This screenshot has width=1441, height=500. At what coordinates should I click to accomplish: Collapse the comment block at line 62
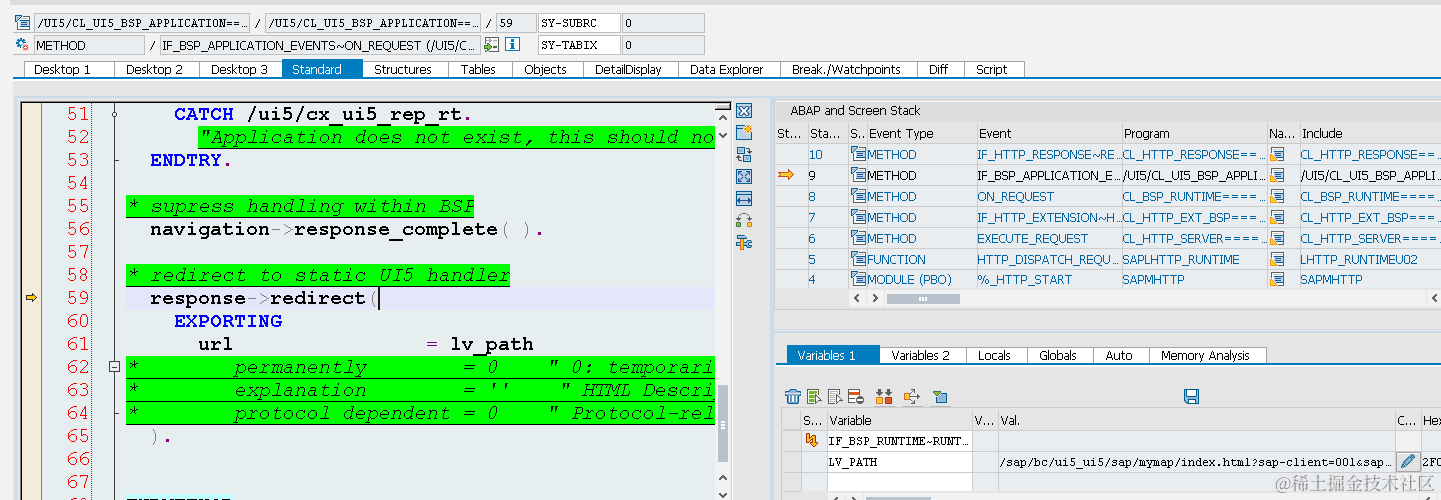point(114,367)
